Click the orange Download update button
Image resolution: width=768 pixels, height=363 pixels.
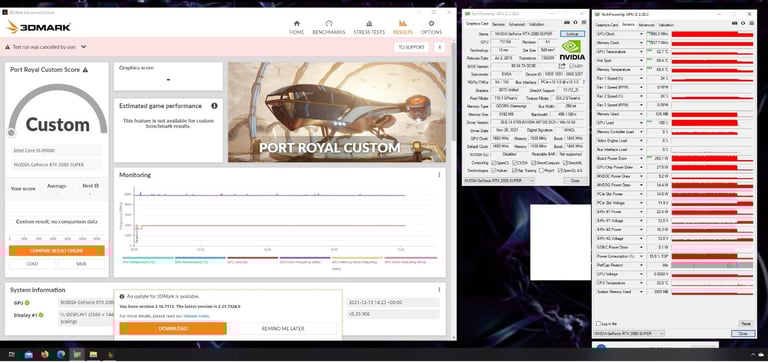(173, 328)
